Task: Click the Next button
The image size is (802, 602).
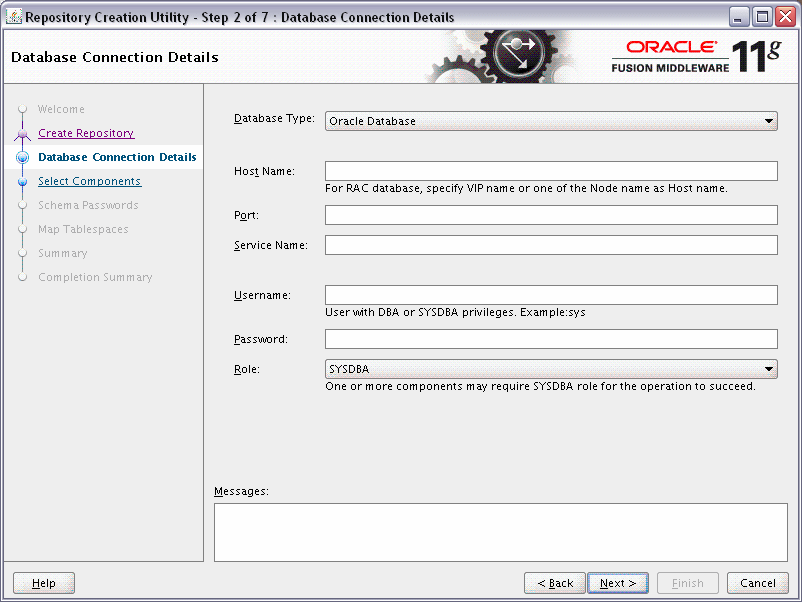Action: point(617,583)
